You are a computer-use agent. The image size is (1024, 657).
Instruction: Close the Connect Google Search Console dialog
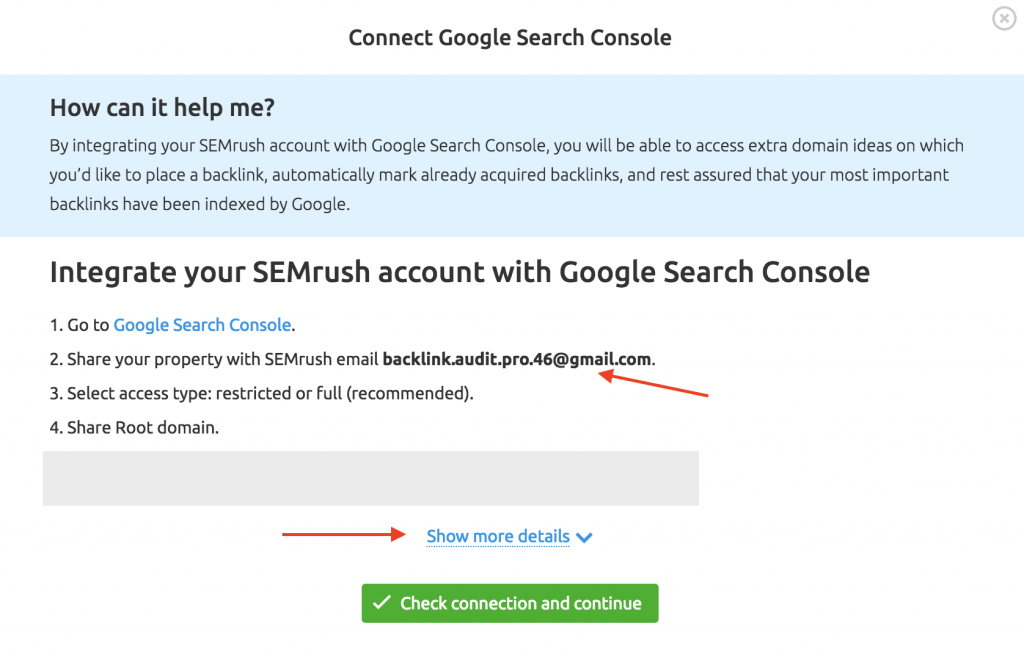tap(1003, 19)
